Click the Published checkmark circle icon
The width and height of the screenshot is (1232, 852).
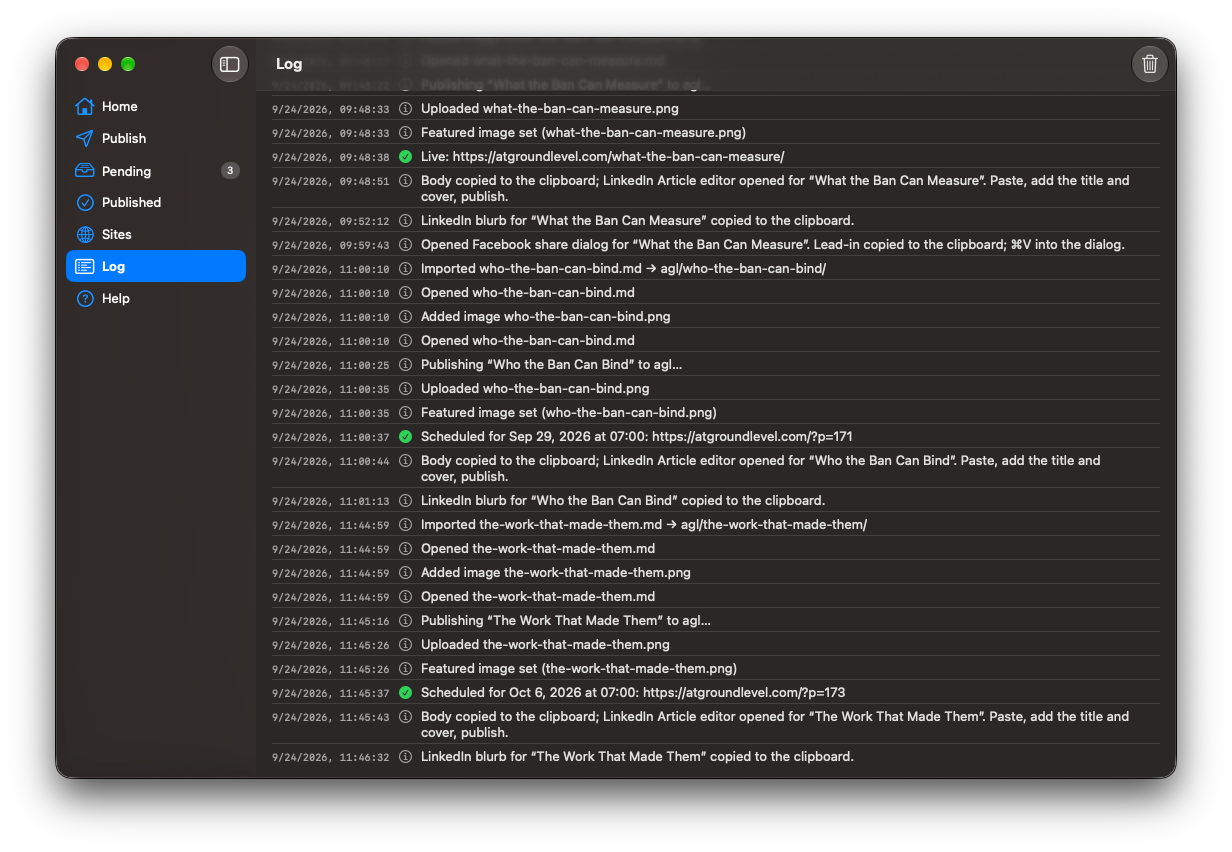pos(85,202)
